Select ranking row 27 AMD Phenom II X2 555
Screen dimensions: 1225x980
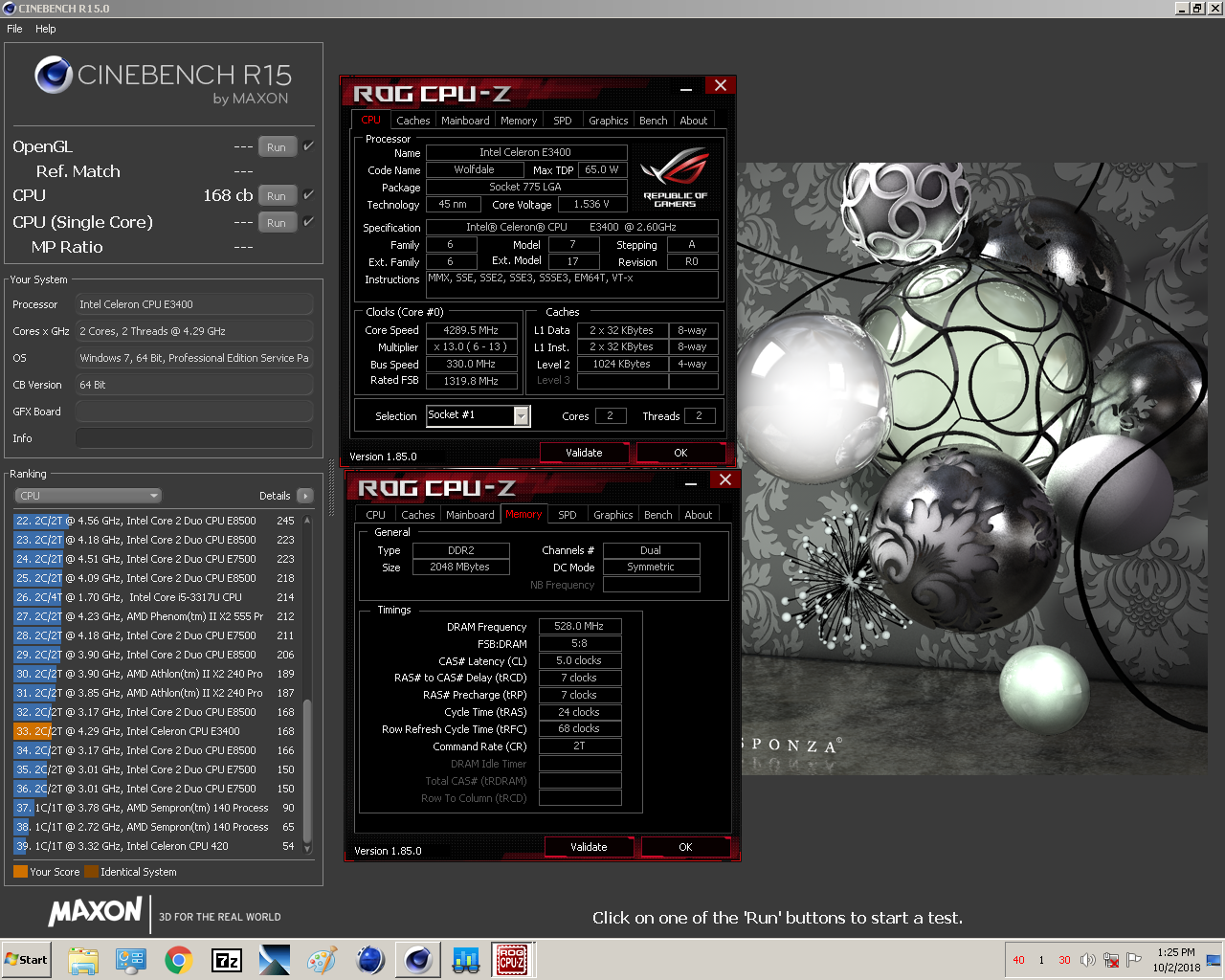point(155,616)
